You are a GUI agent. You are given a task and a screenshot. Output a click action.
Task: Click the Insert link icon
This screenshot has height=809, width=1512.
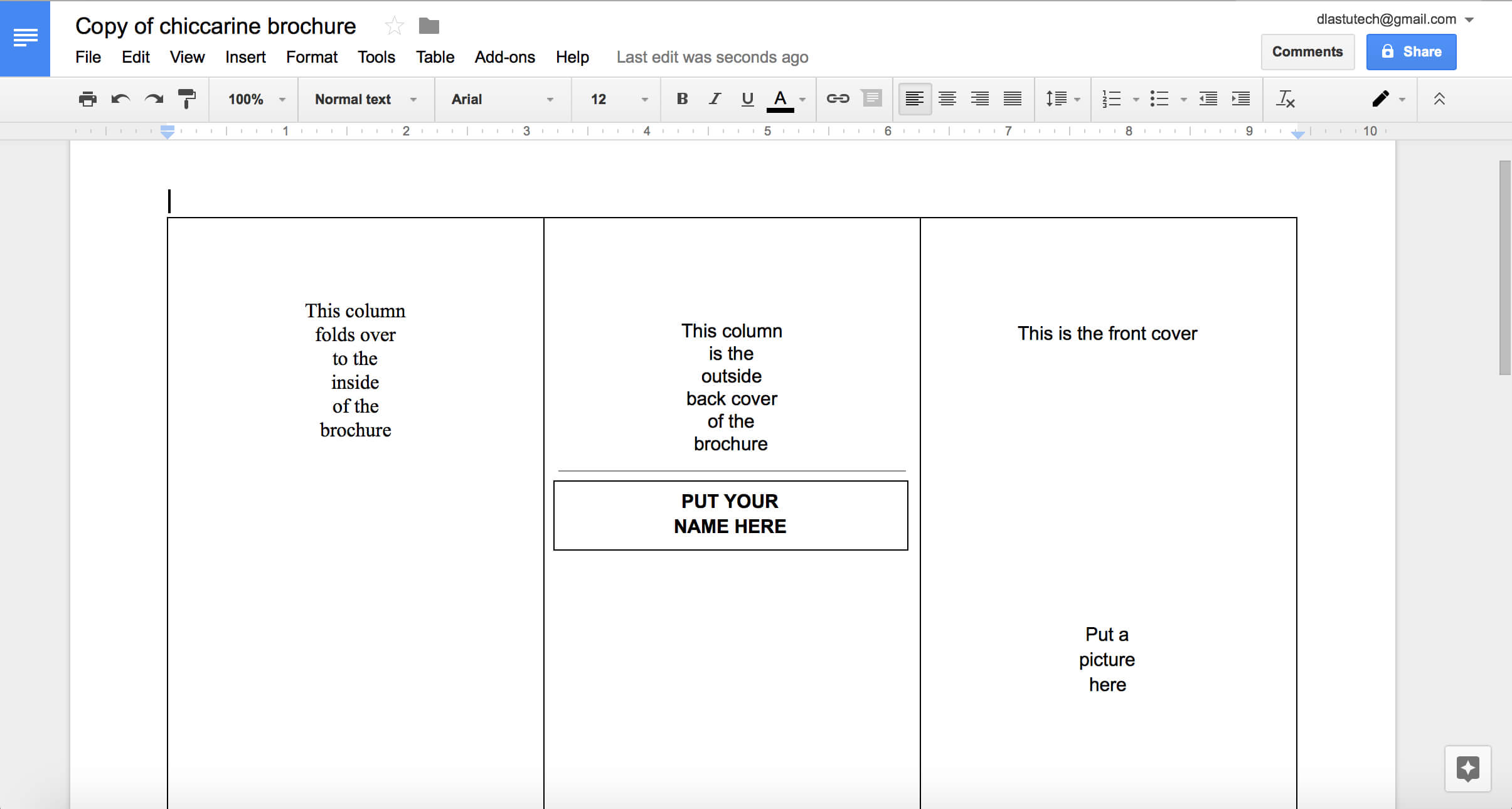(838, 98)
